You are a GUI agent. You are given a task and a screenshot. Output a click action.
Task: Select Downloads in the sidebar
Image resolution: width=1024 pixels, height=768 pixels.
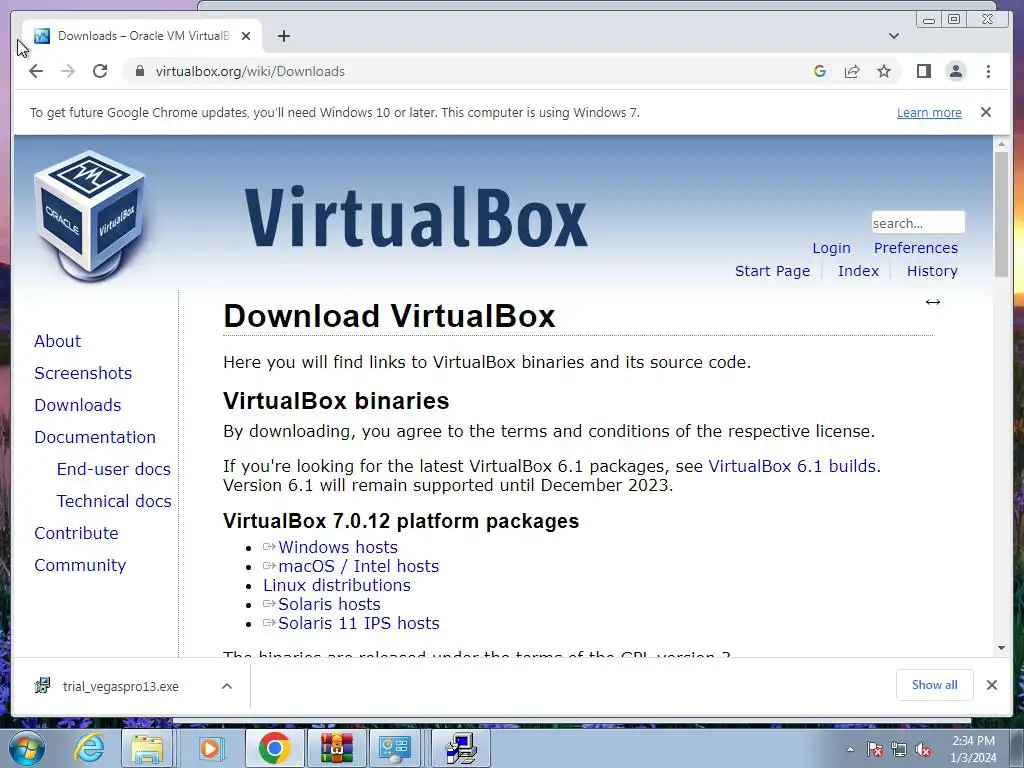pos(78,405)
